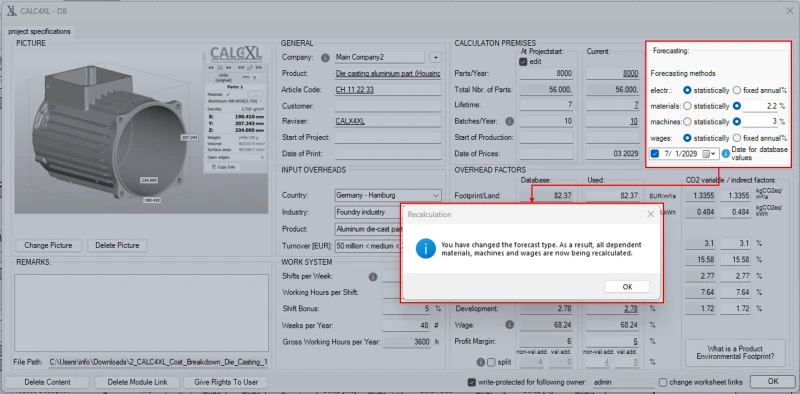
Task: Click OK in the Recalculation dialog
Action: click(627, 287)
